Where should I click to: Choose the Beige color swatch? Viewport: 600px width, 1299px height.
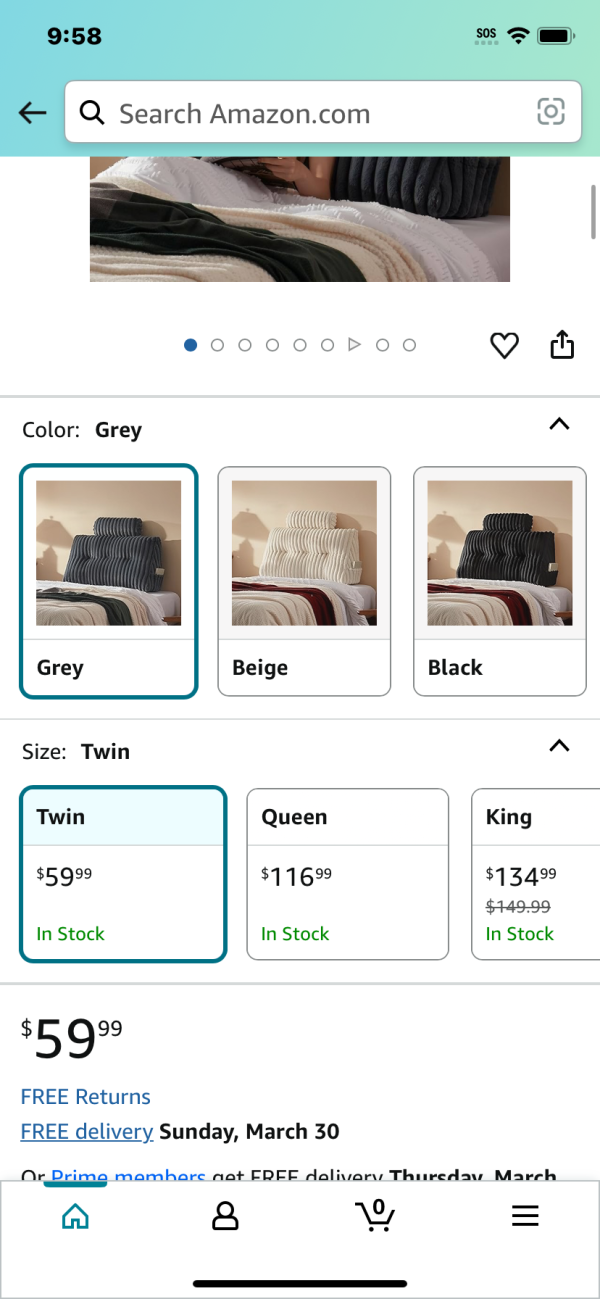pos(304,581)
